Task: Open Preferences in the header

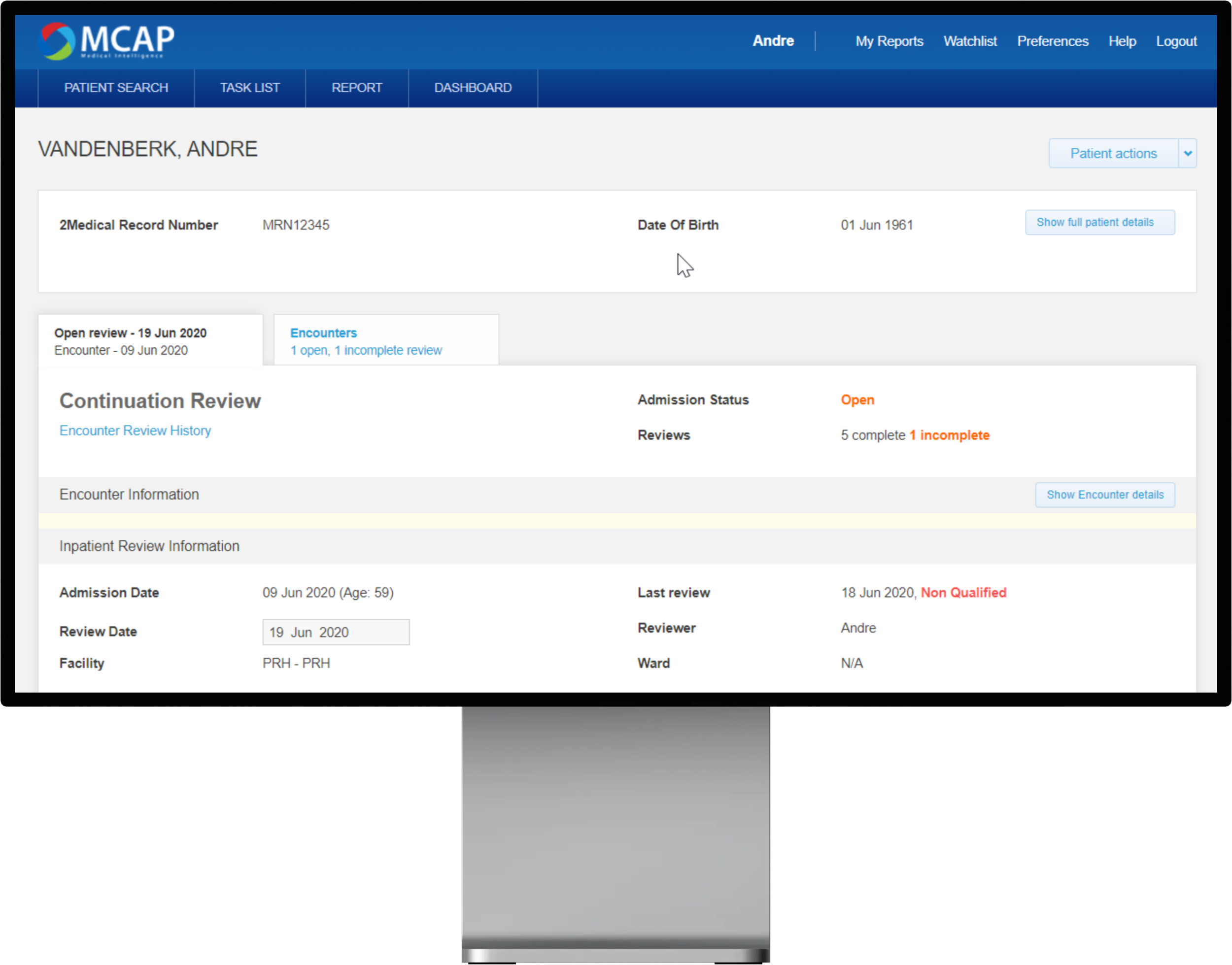Action: (1052, 41)
